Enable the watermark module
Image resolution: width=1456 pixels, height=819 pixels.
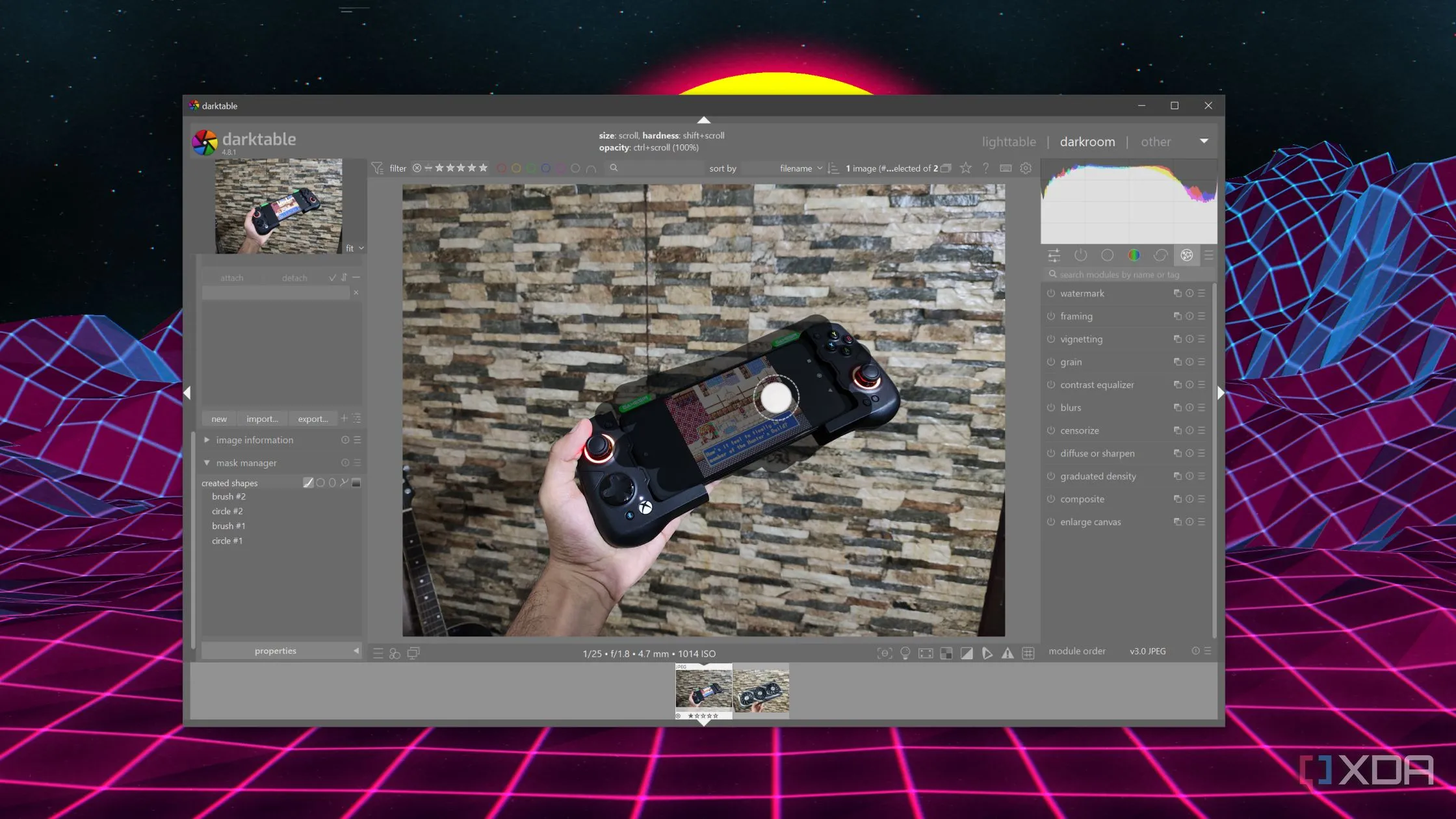[x=1050, y=293]
